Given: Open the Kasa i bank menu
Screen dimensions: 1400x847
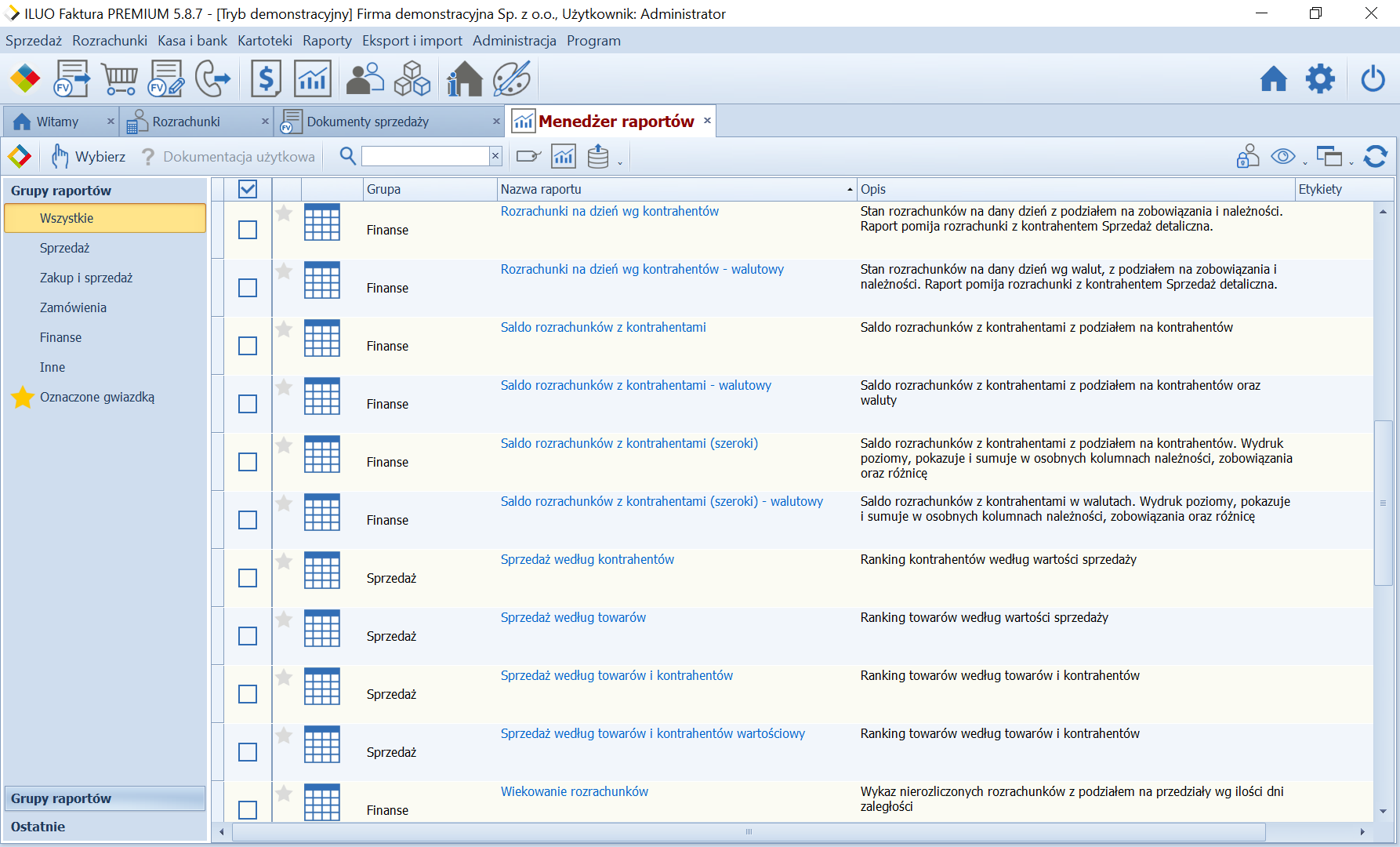Looking at the screenshot, I should (x=192, y=41).
